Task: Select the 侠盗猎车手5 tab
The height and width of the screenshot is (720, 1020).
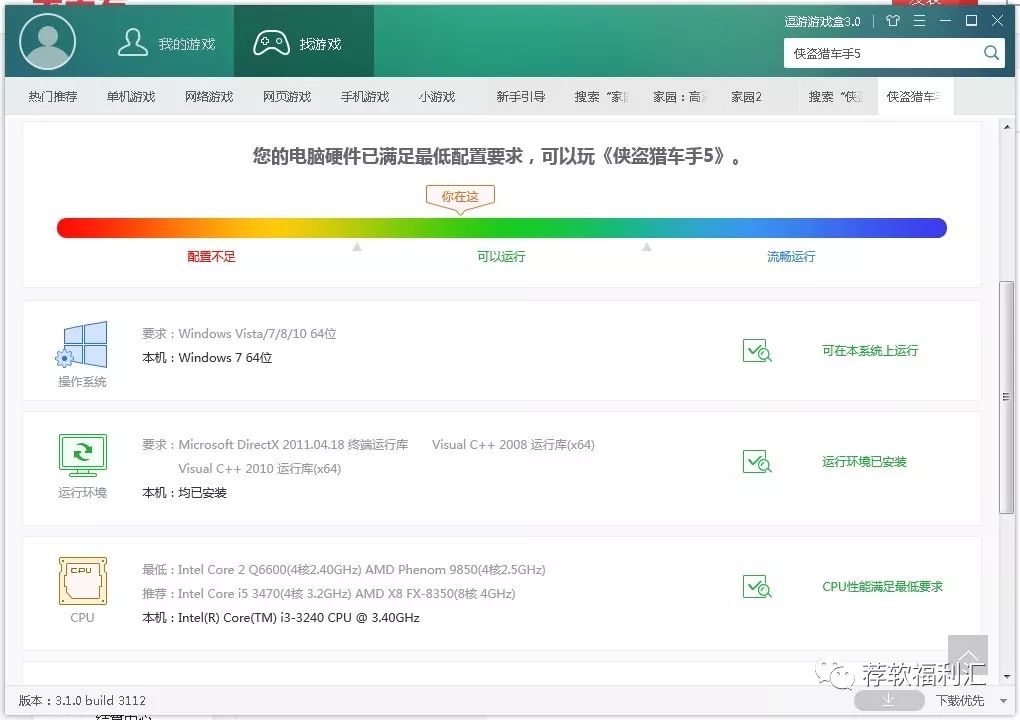Action: tap(913, 96)
